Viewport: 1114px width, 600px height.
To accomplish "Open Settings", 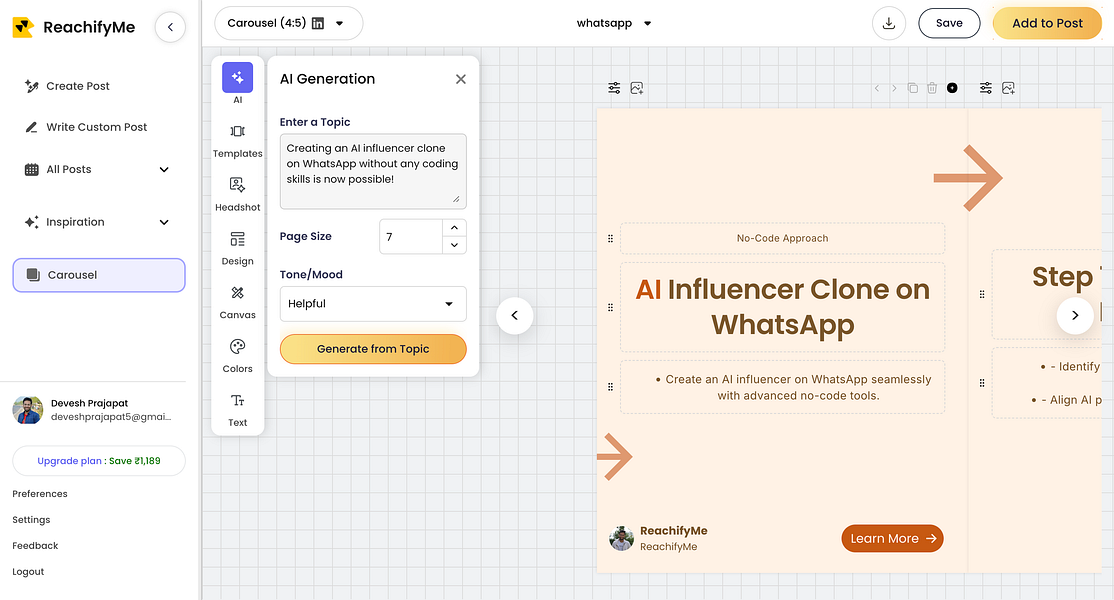I will coord(31,520).
